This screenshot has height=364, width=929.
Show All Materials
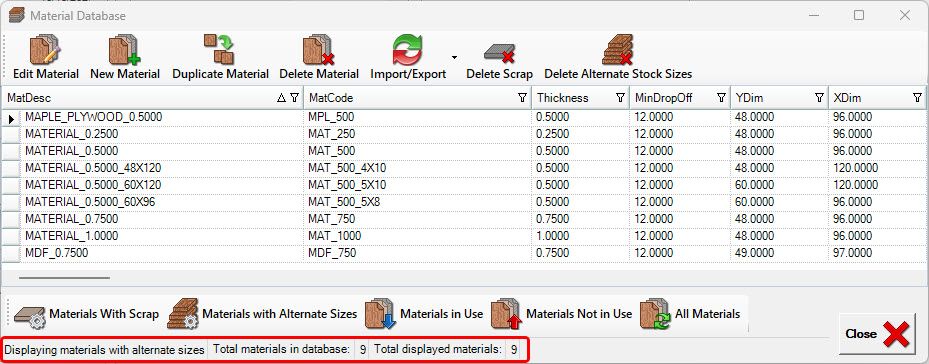click(x=691, y=314)
